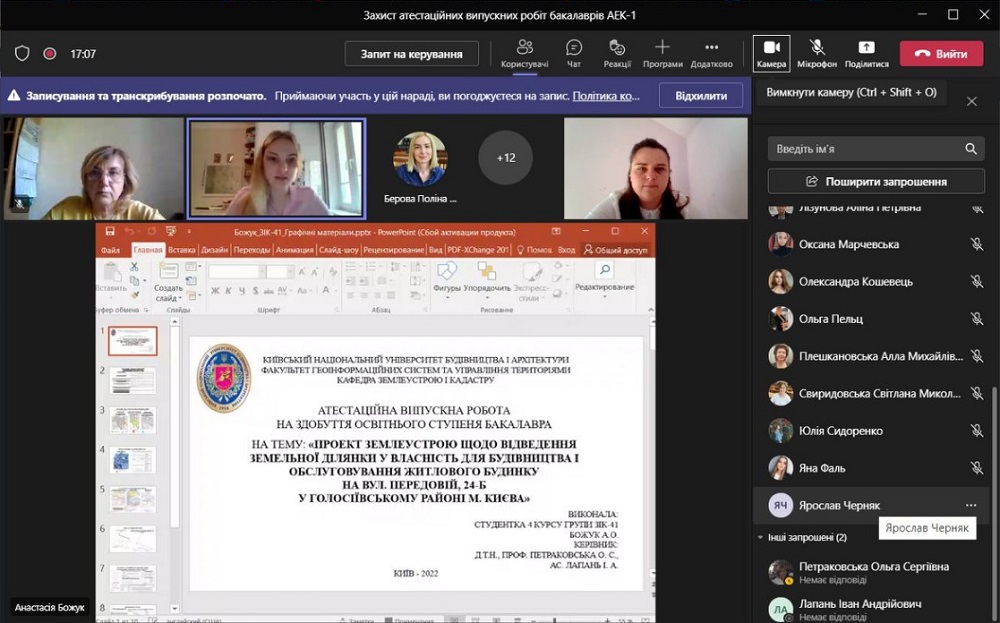
Task: Click the slide panel scrollbar down arrow
Action: (175, 608)
